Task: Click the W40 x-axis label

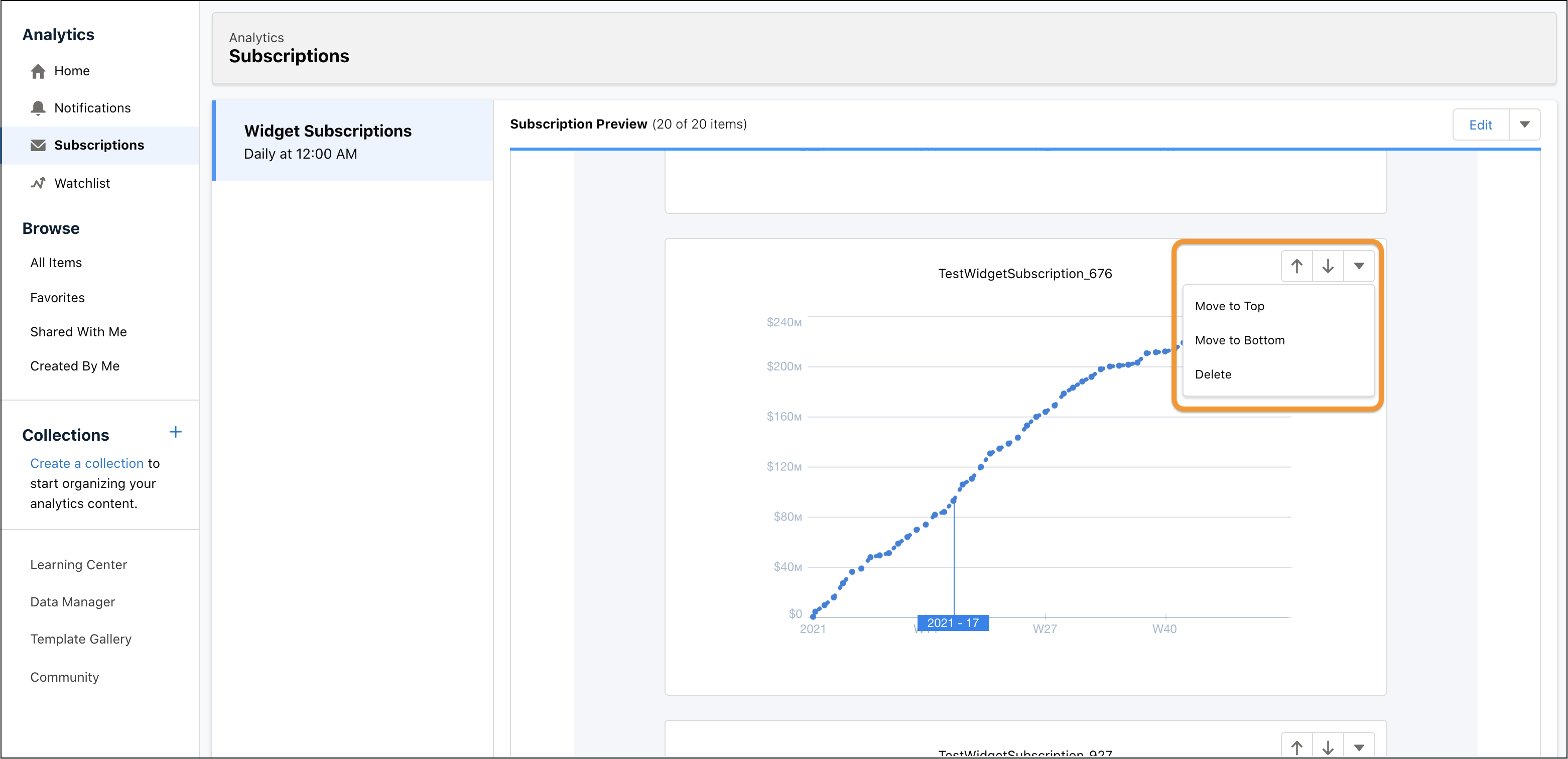Action: point(1164,629)
